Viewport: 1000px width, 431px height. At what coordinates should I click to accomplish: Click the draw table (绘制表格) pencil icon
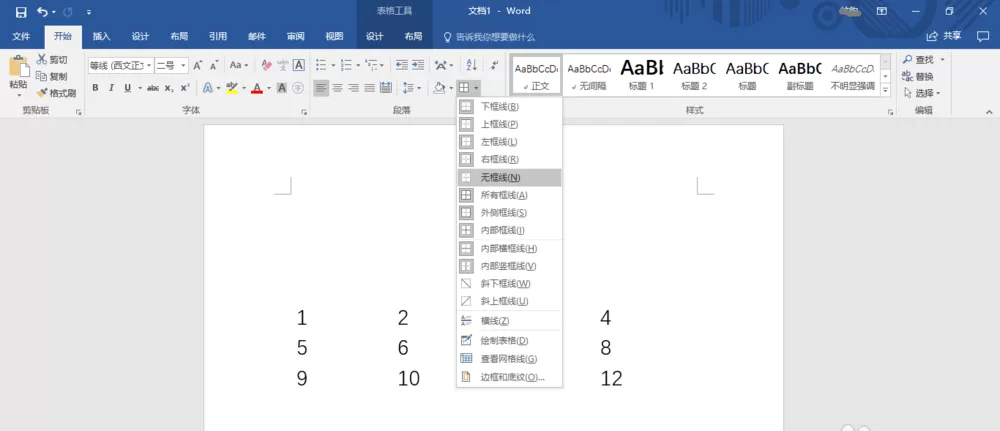pos(466,340)
